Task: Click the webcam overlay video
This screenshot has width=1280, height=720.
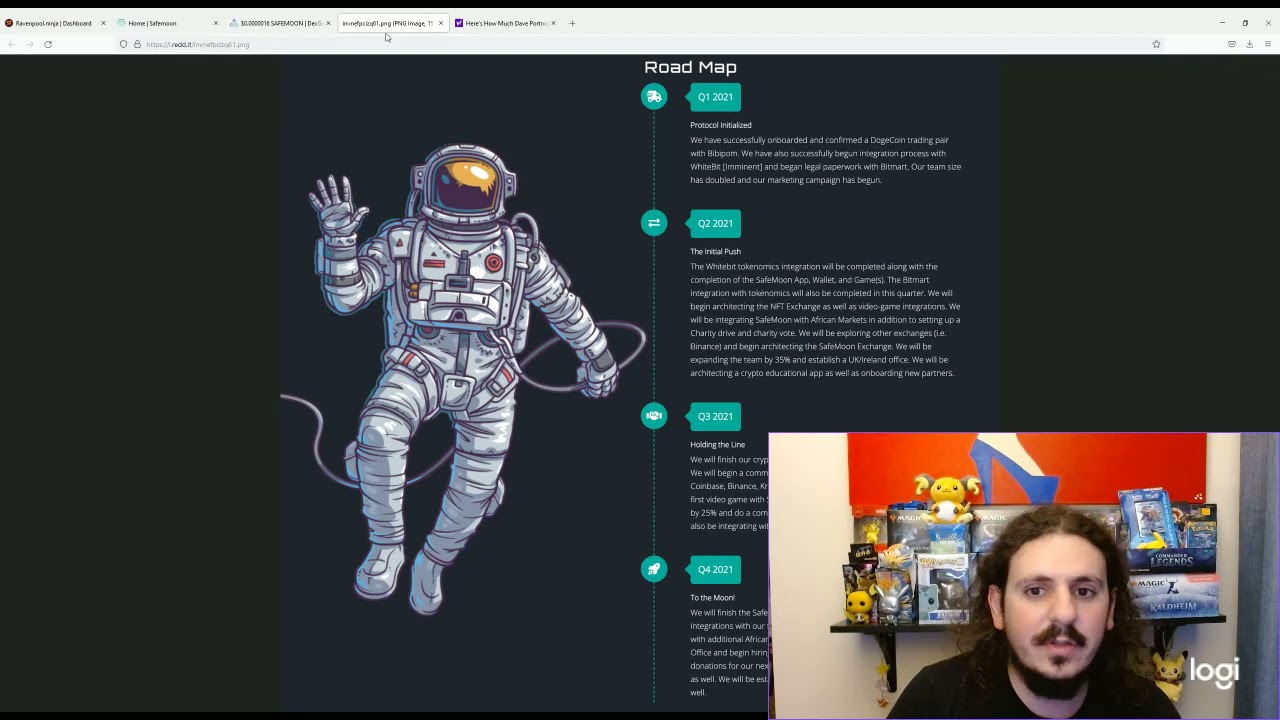Action: (x=1024, y=576)
